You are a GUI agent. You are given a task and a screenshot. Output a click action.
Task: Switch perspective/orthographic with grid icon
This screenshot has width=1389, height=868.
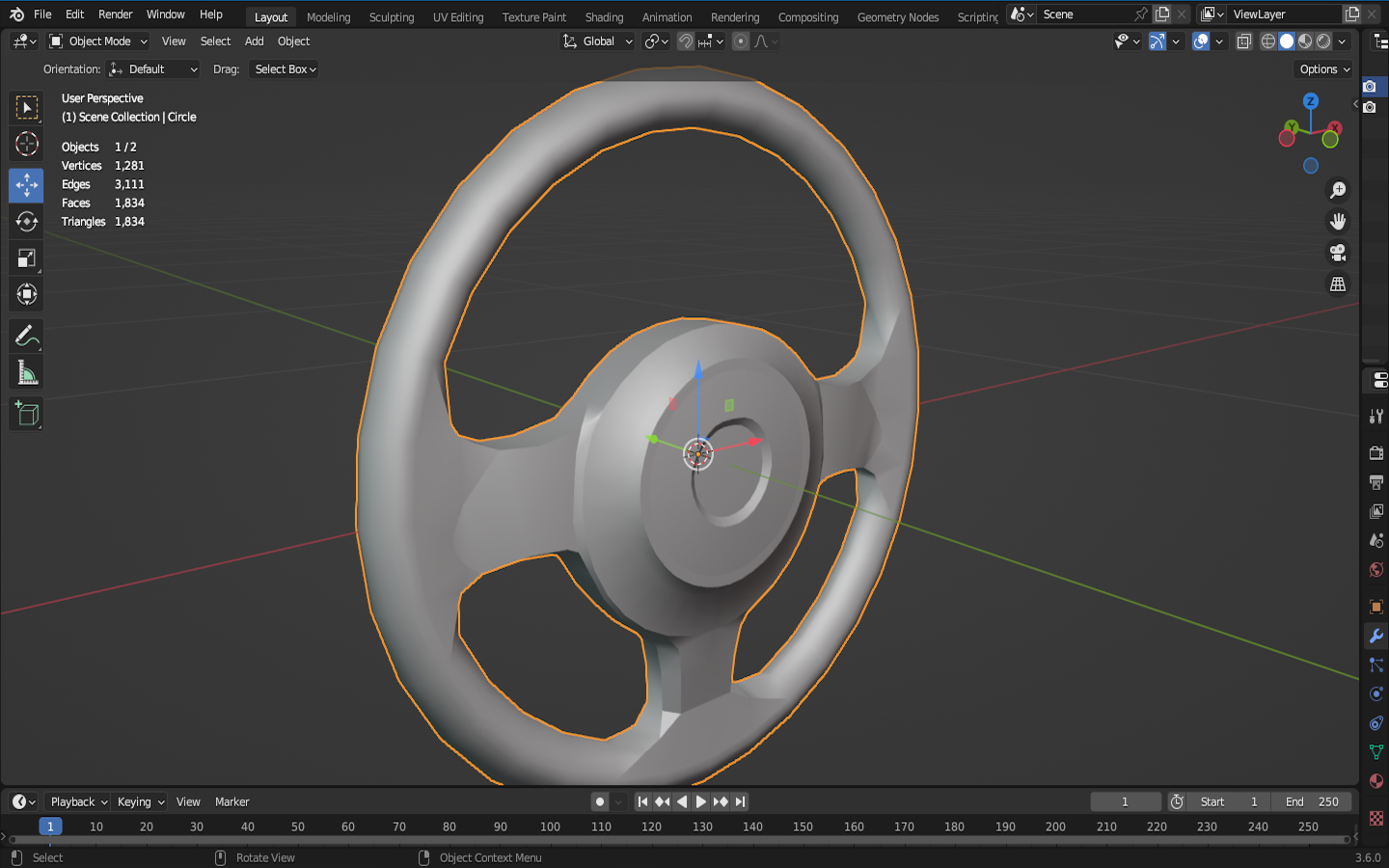click(1338, 285)
